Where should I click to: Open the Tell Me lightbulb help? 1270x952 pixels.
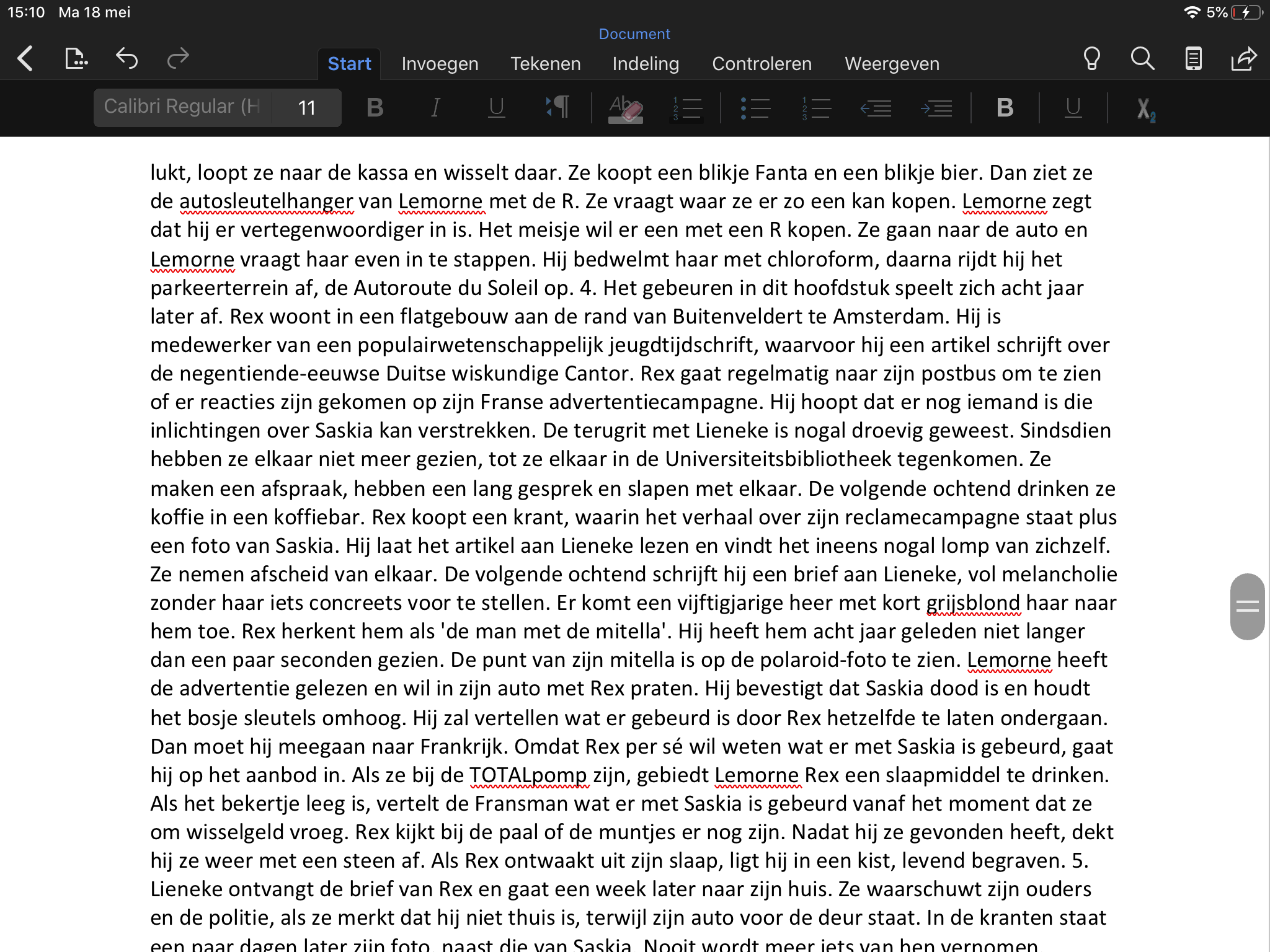pyautogui.click(x=1091, y=59)
